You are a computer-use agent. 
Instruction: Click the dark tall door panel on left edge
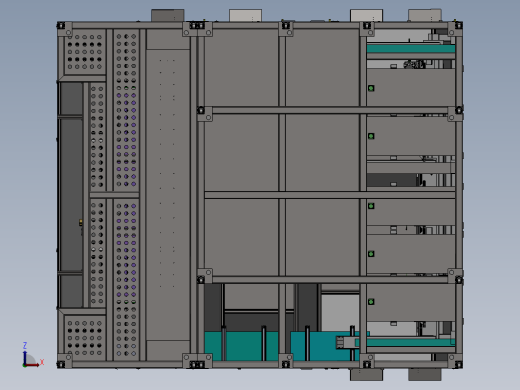coord(71,195)
